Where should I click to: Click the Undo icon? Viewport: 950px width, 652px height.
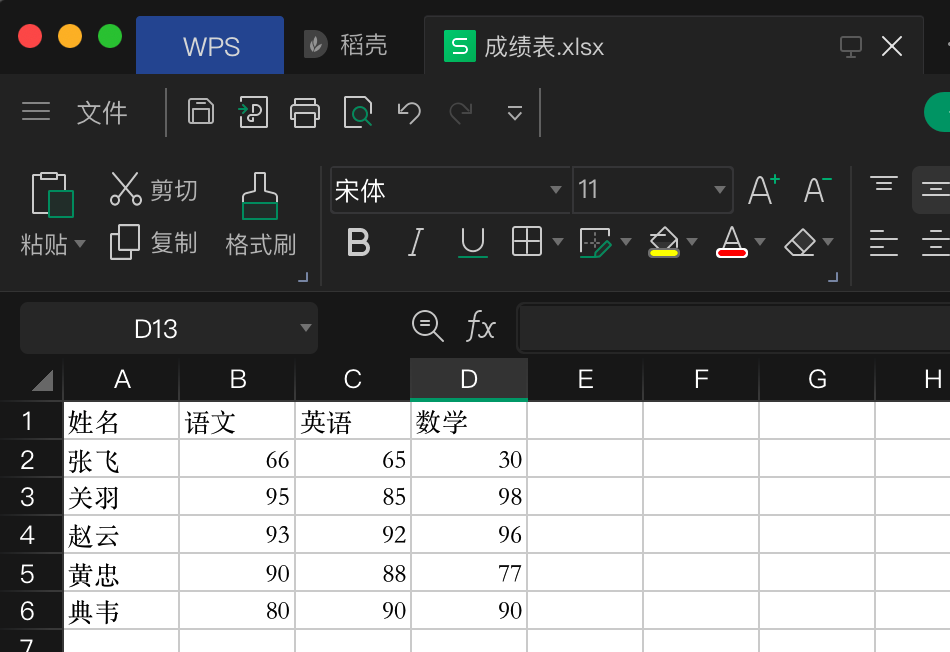coord(409,112)
